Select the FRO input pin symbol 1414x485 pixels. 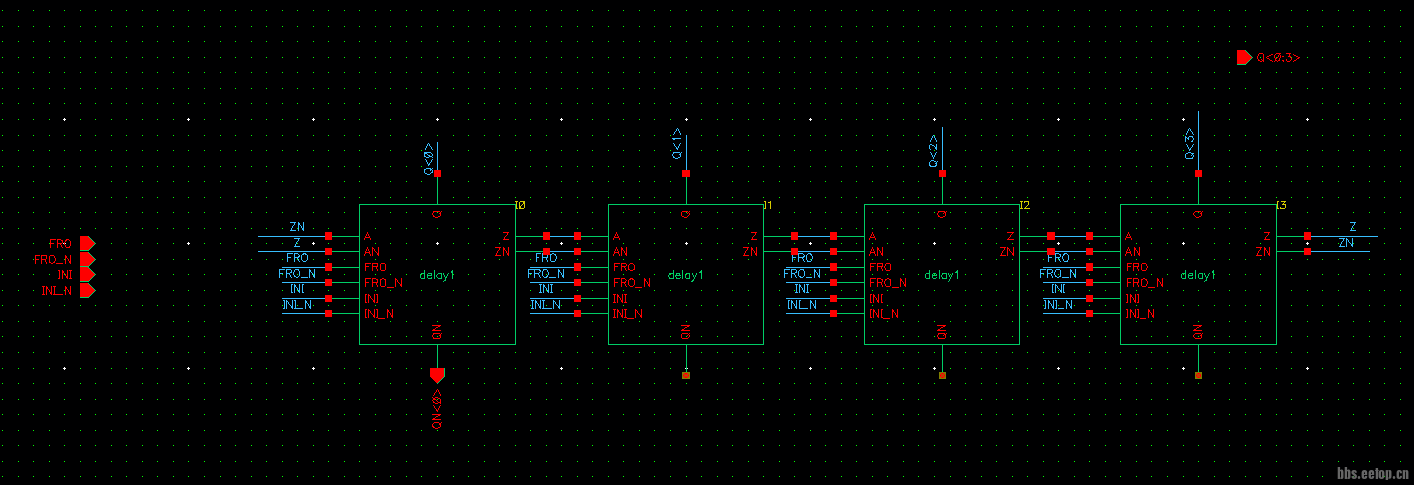(87, 243)
